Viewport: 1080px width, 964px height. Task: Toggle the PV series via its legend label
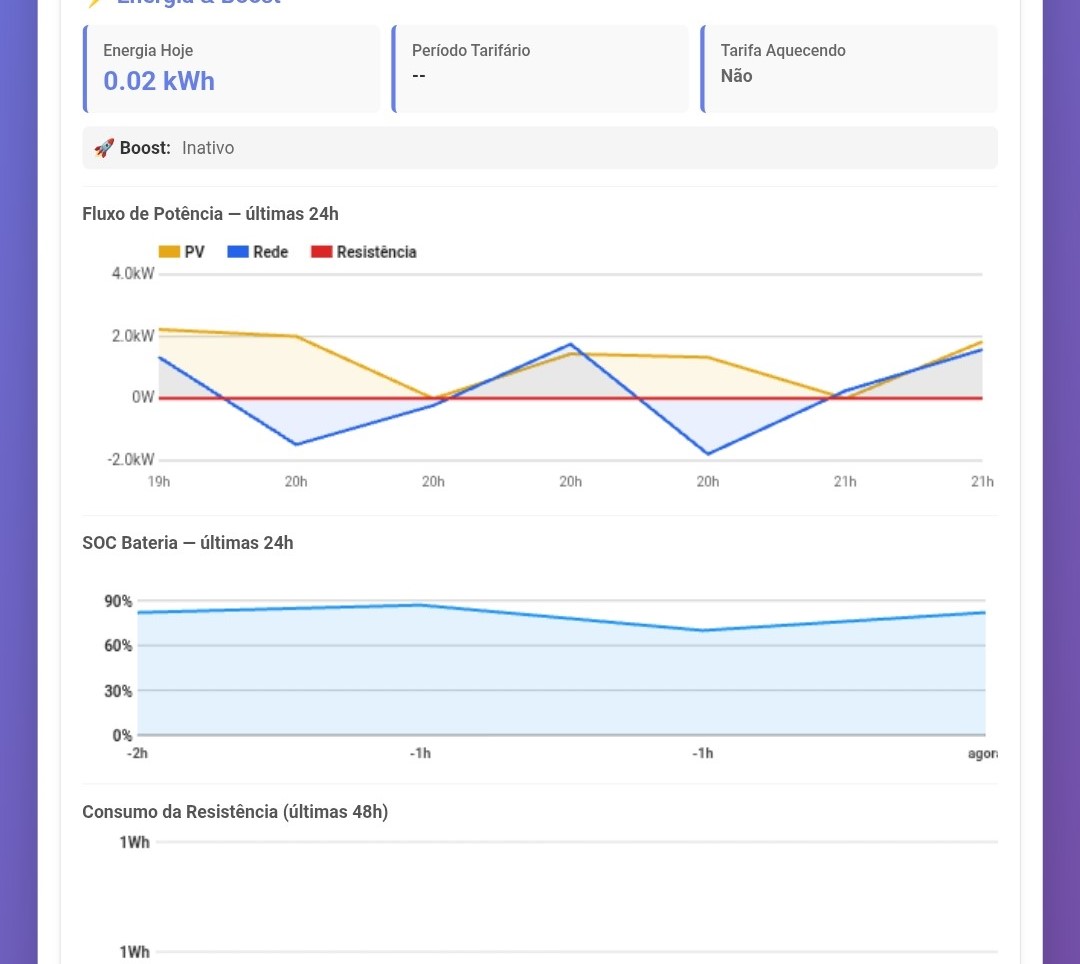click(194, 252)
